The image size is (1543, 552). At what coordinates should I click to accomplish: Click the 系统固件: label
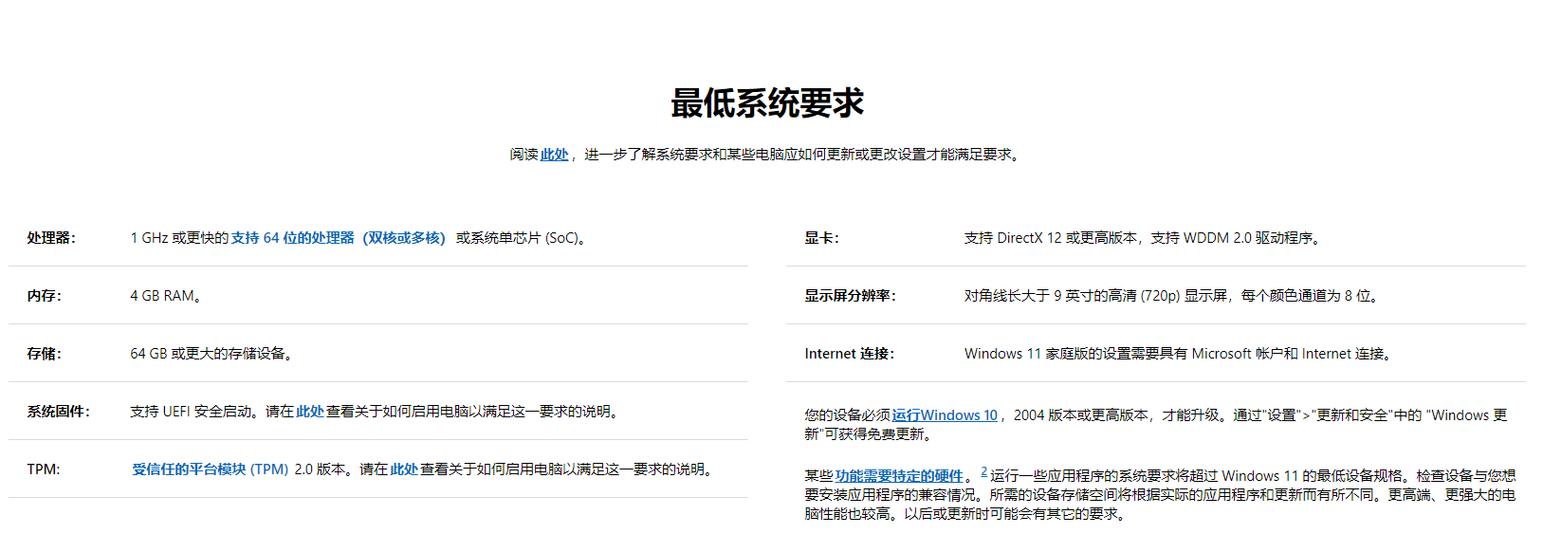click(58, 411)
